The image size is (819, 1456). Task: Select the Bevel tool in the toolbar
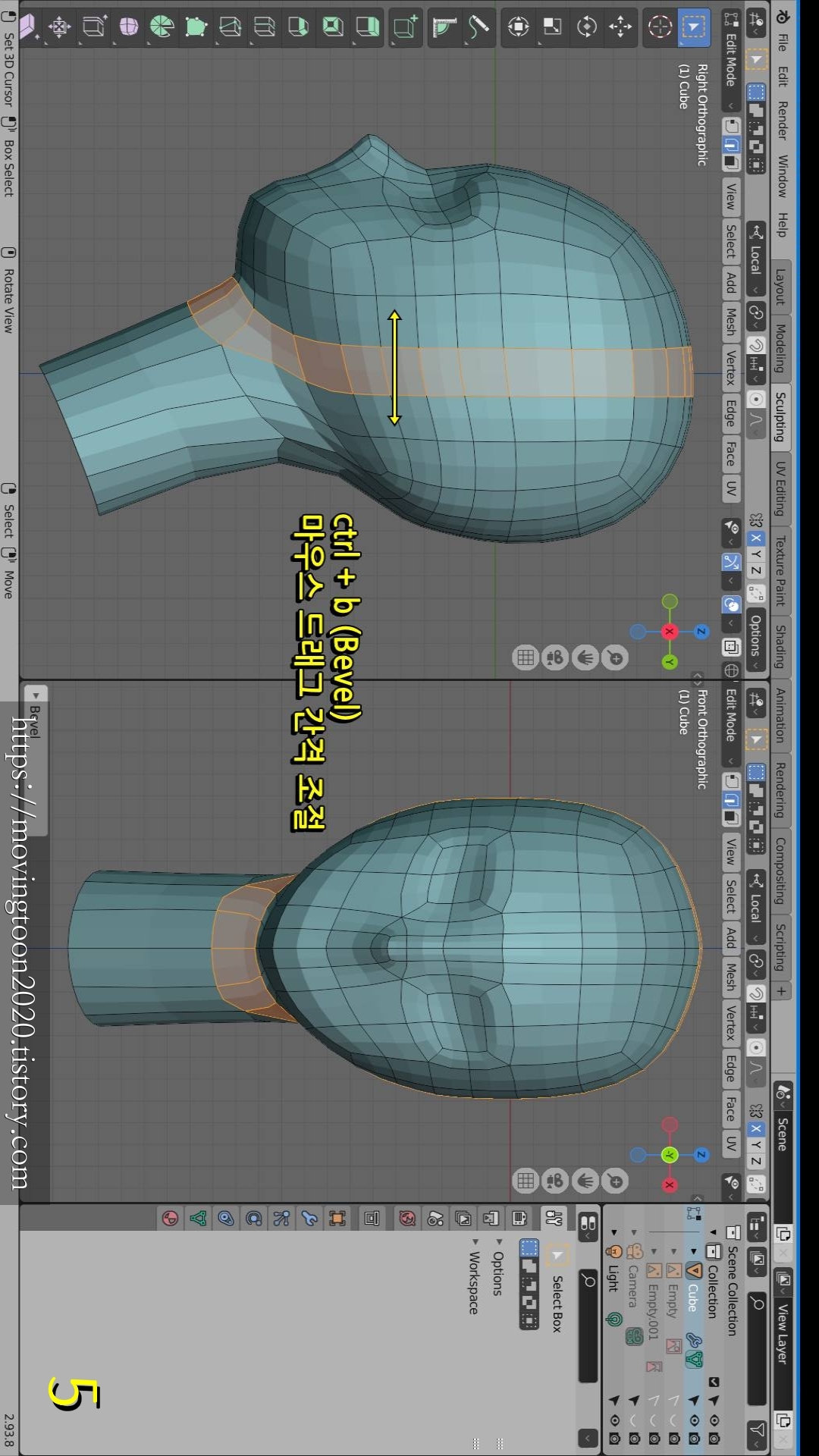pos(299,27)
